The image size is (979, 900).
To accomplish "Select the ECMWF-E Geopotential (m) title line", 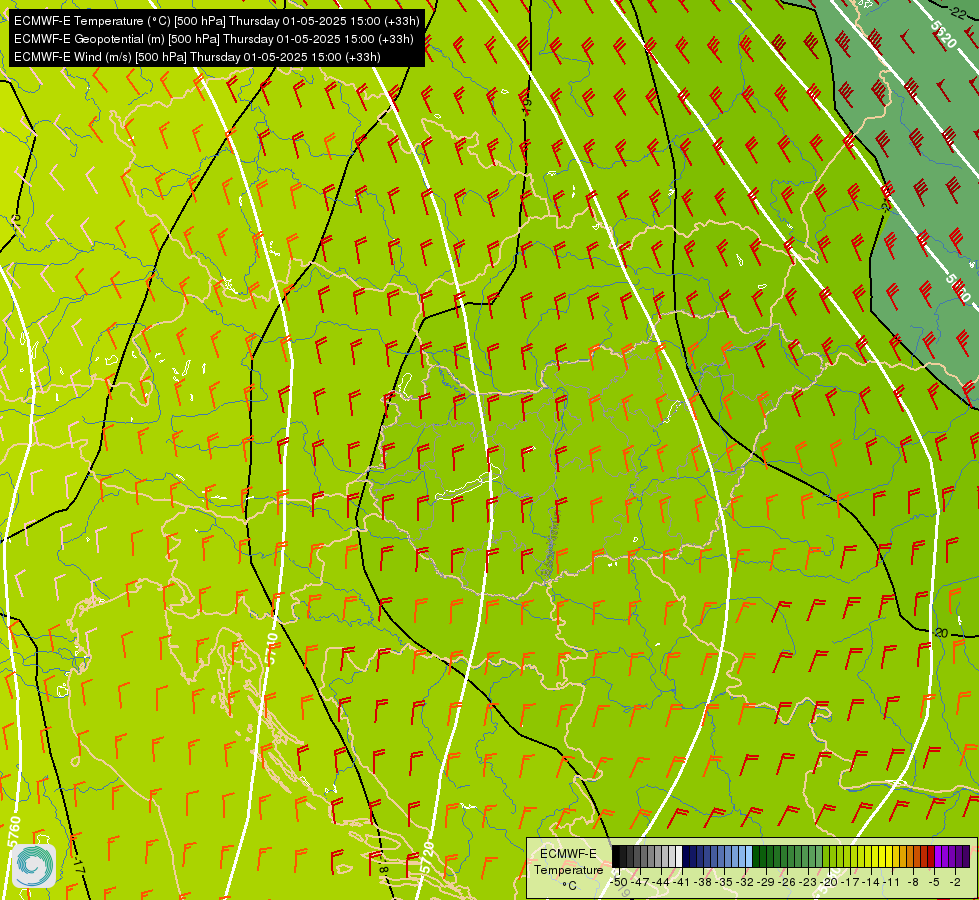I will [214, 39].
